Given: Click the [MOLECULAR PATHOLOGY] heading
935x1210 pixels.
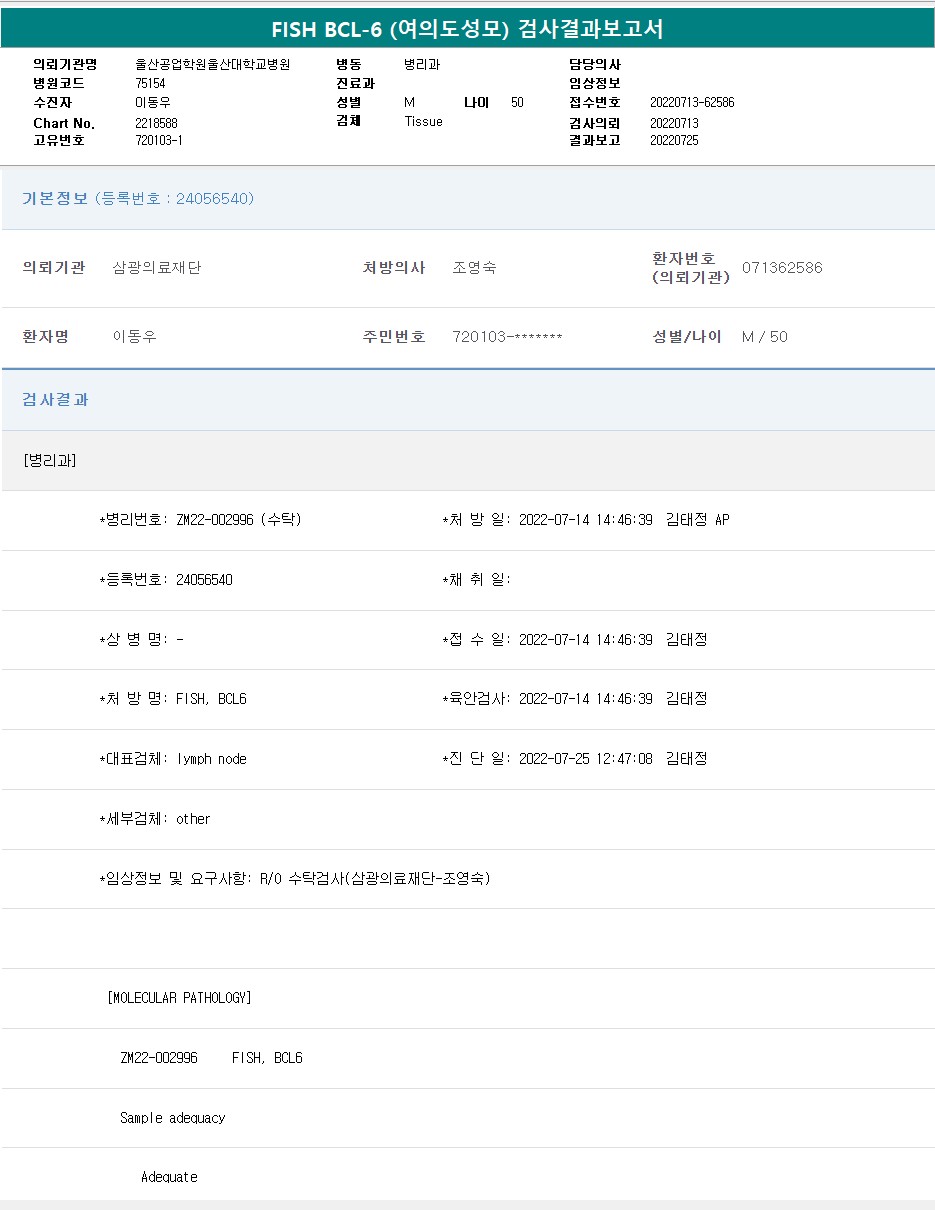Looking at the screenshot, I should coord(179,998).
